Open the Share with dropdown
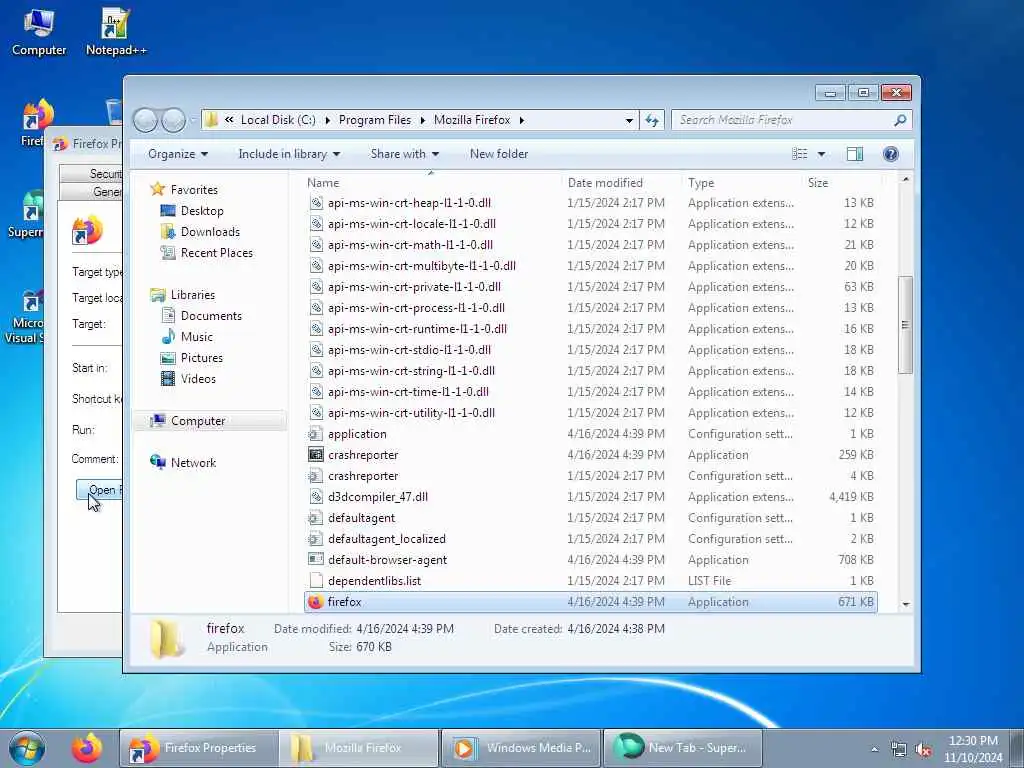This screenshot has height=768, width=1024. (x=404, y=154)
